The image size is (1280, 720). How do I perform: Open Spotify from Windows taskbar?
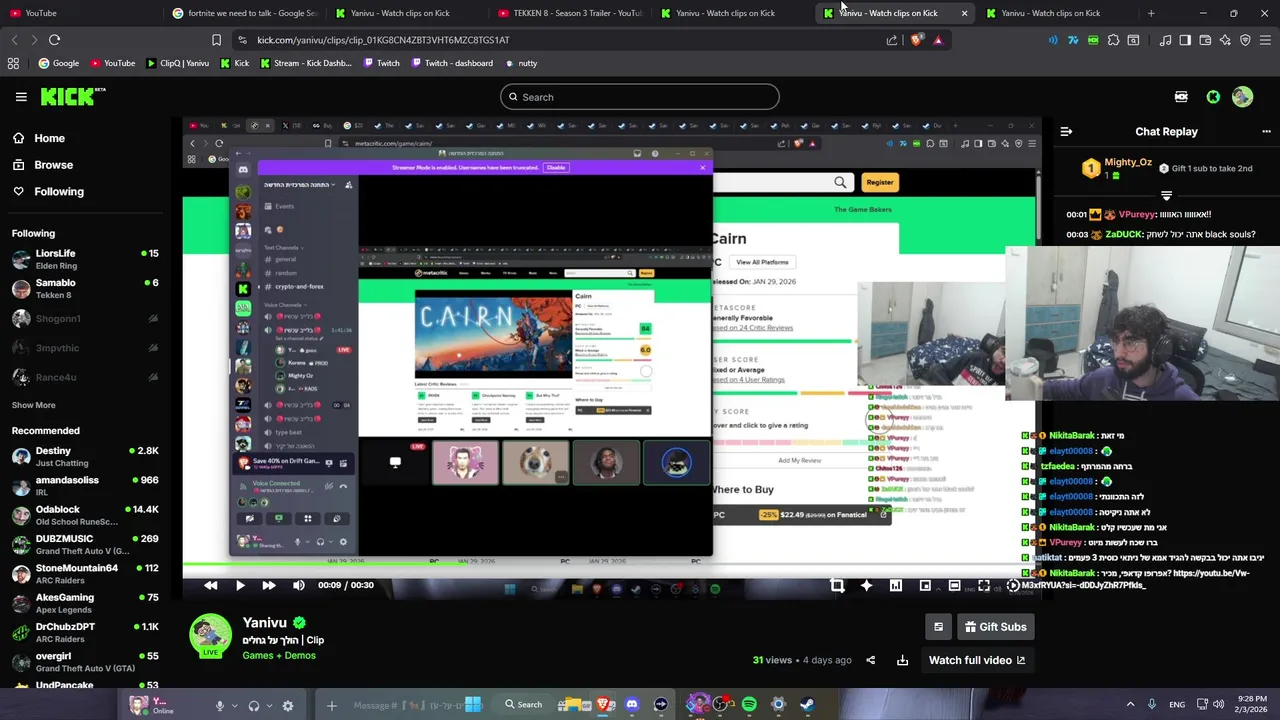point(749,705)
